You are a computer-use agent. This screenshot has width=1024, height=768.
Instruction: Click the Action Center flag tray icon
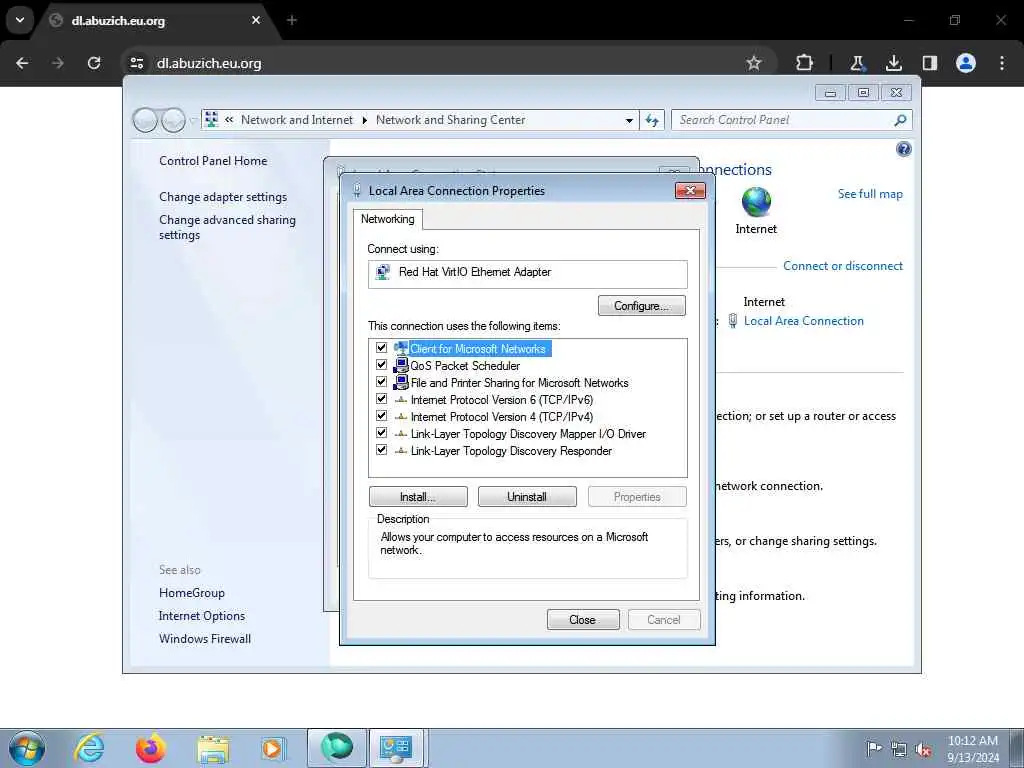(874, 748)
